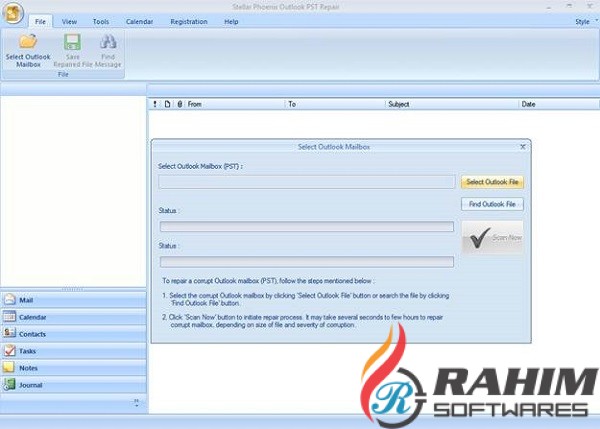Image resolution: width=600 pixels, height=429 pixels.
Task: Open the Tools ribbon tab
Action: pos(101,22)
